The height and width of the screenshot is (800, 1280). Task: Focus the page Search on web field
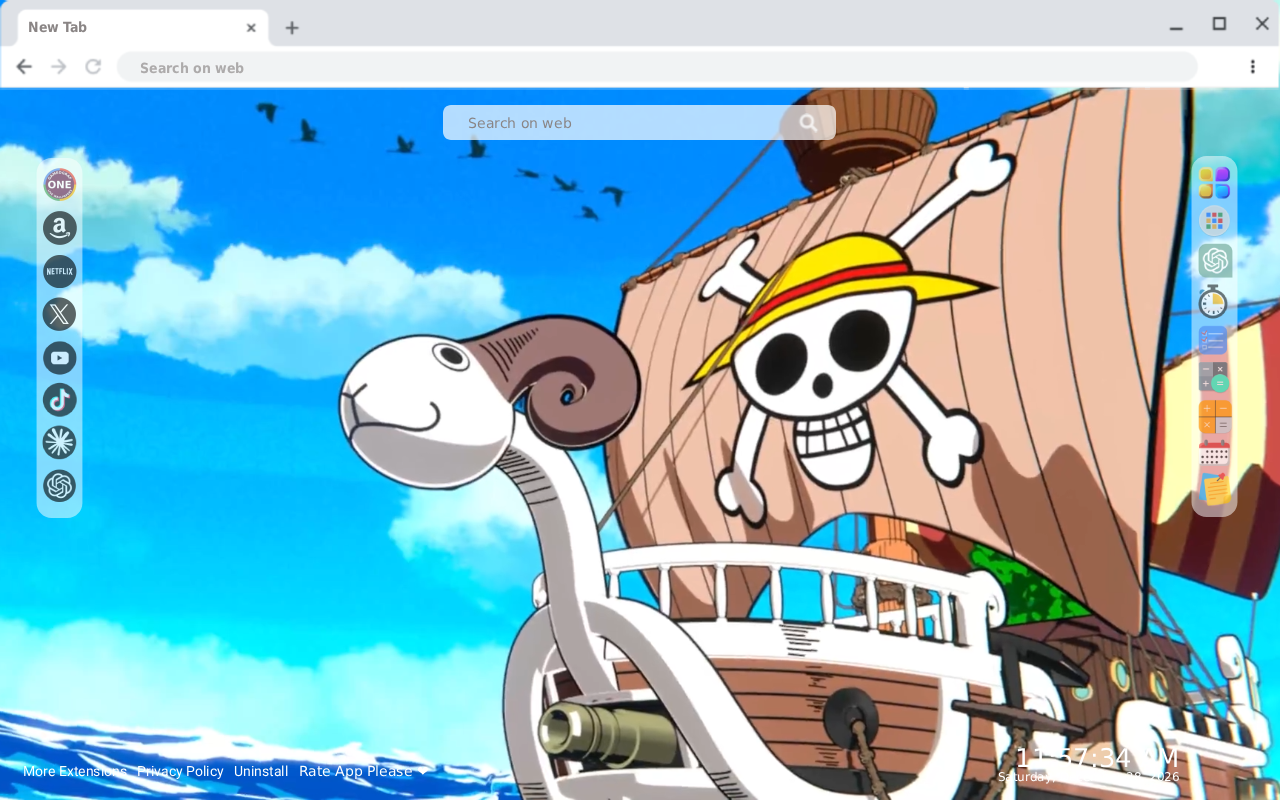pyautogui.click(x=639, y=123)
